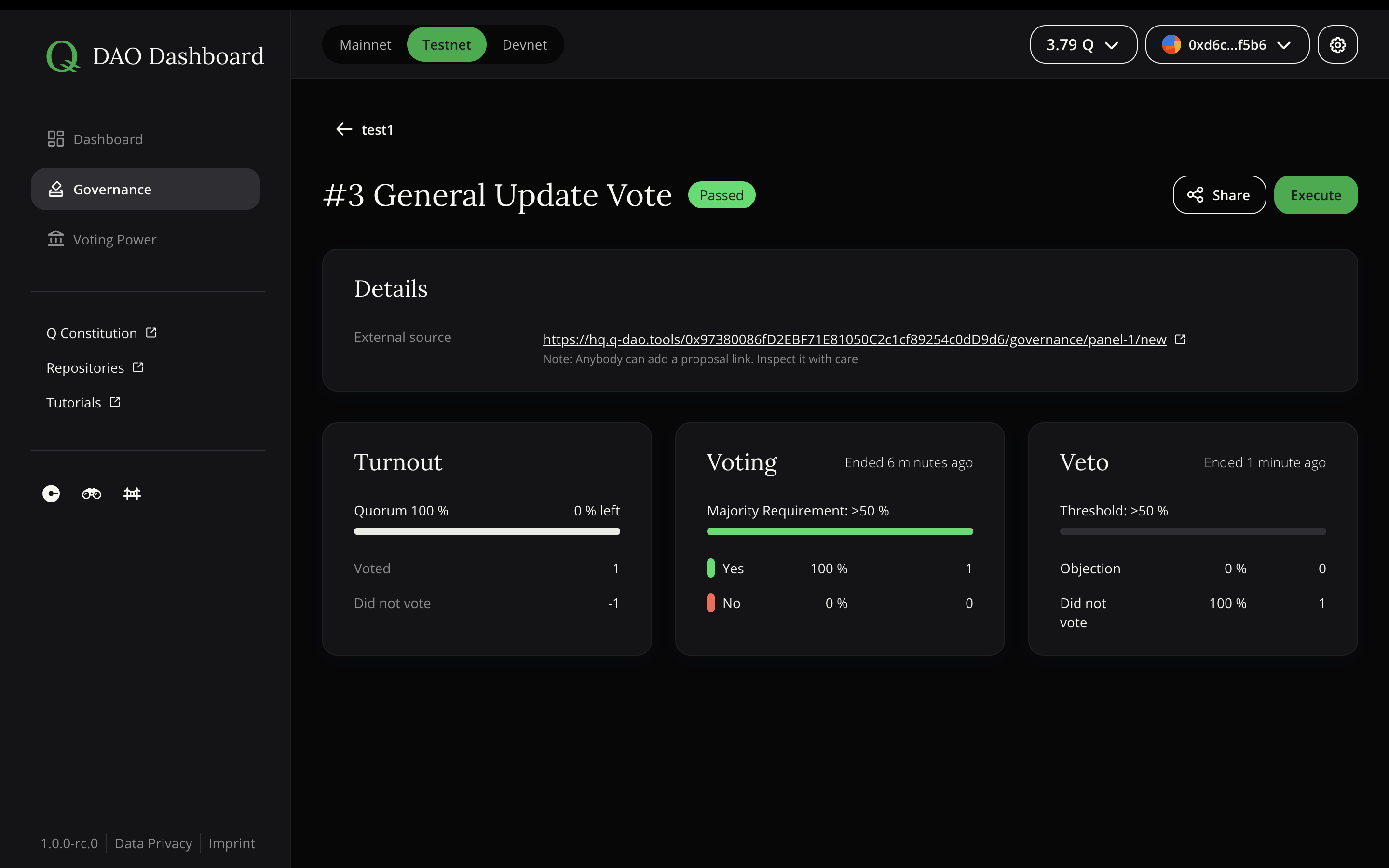The width and height of the screenshot is (1389, 868).
Task: Select Governance in sidebar
Action: click(112, 190)
